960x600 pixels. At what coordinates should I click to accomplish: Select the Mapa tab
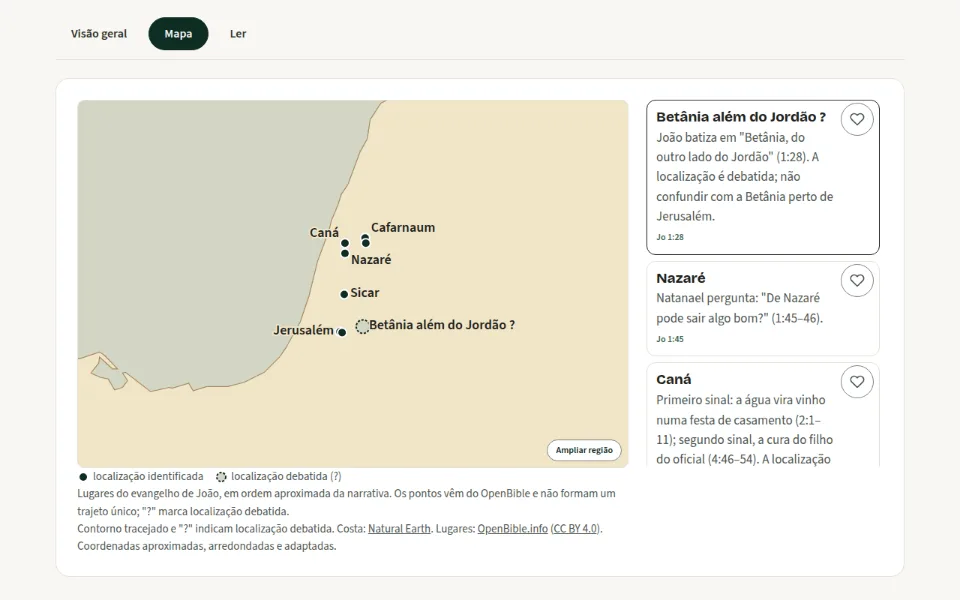(x=178, y=34)
